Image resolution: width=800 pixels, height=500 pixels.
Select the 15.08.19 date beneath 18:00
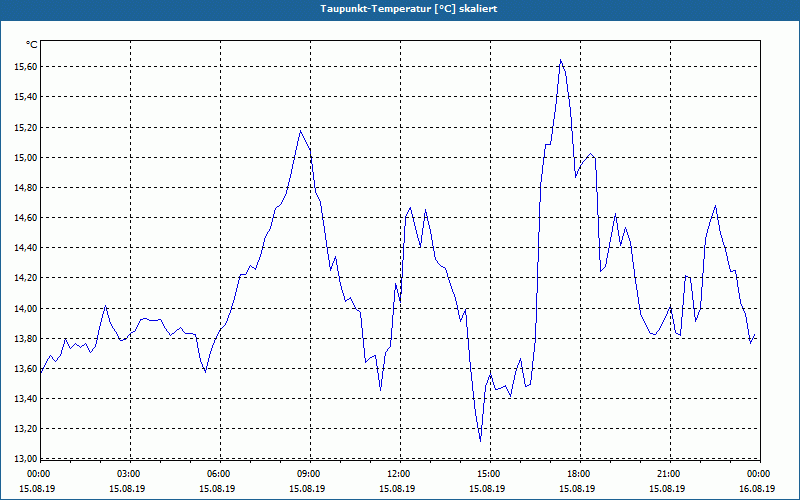(x=578, y=488)
